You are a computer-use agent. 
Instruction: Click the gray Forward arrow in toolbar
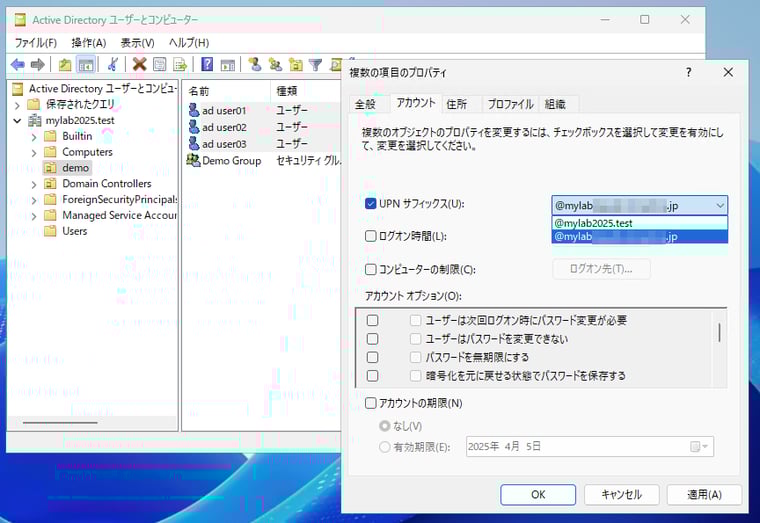click(38, 64)
